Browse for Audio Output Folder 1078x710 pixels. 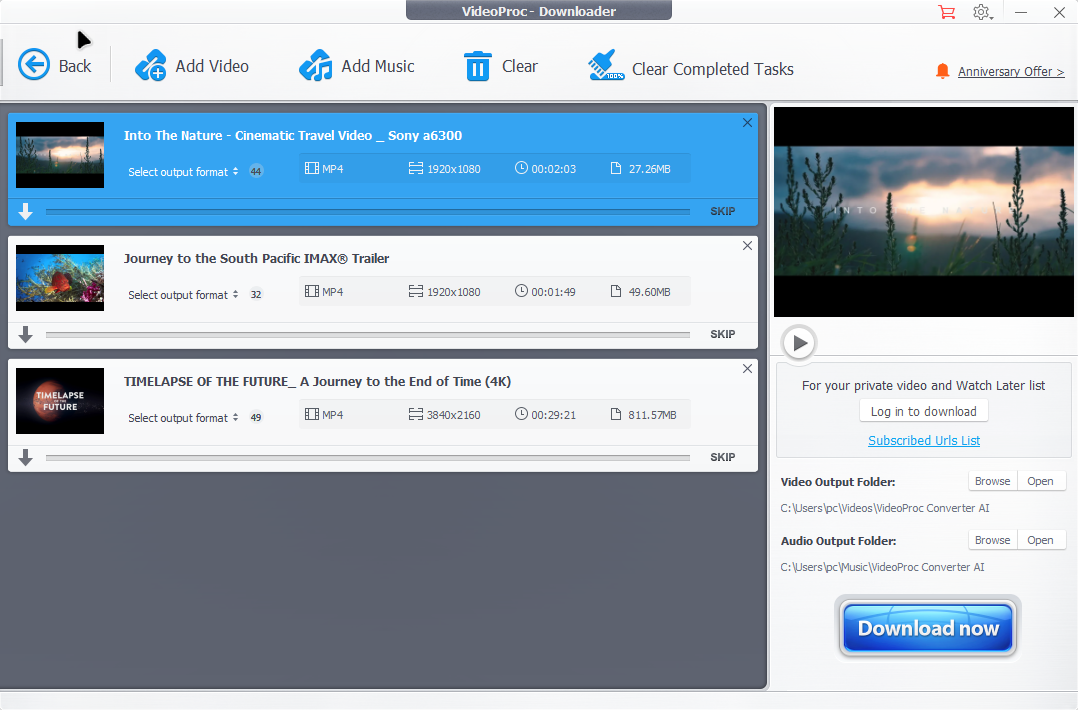click(x=992, y=540)
